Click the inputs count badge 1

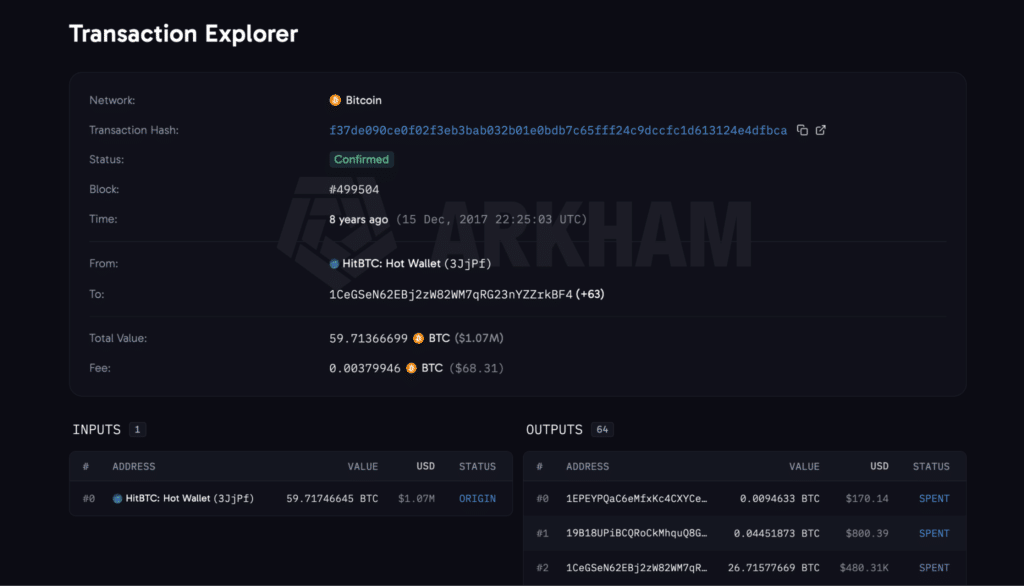[x=137, y=429]
